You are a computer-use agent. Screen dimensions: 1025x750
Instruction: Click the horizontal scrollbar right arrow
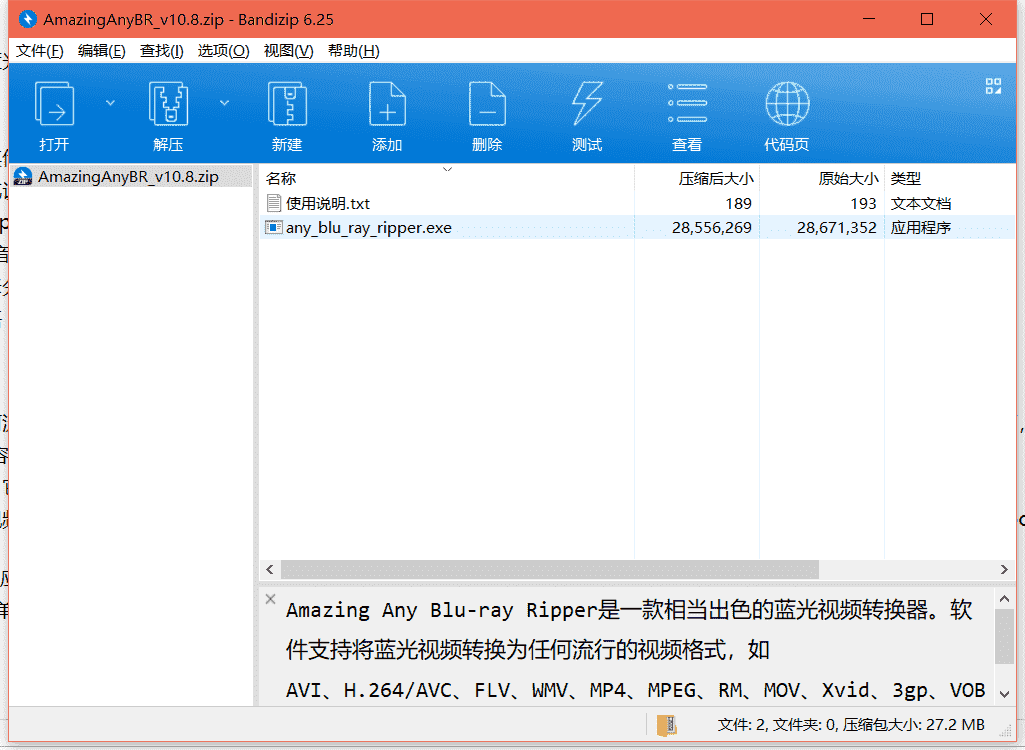click(1005, 570)
